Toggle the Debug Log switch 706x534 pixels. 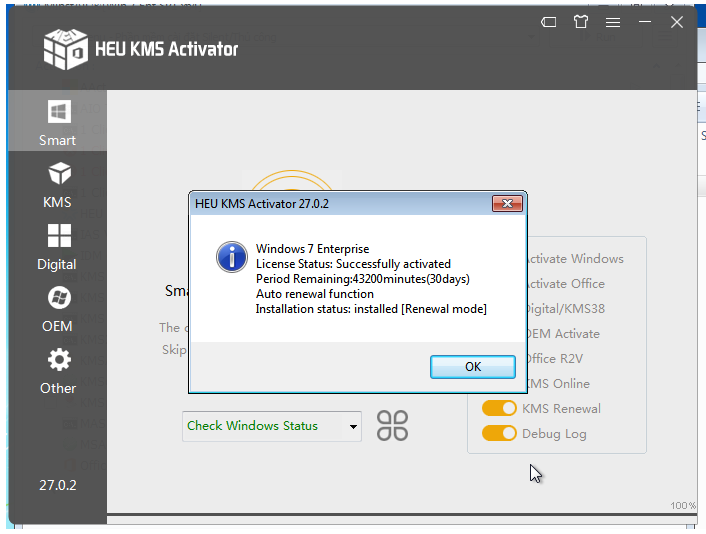(x=499, y=434)
